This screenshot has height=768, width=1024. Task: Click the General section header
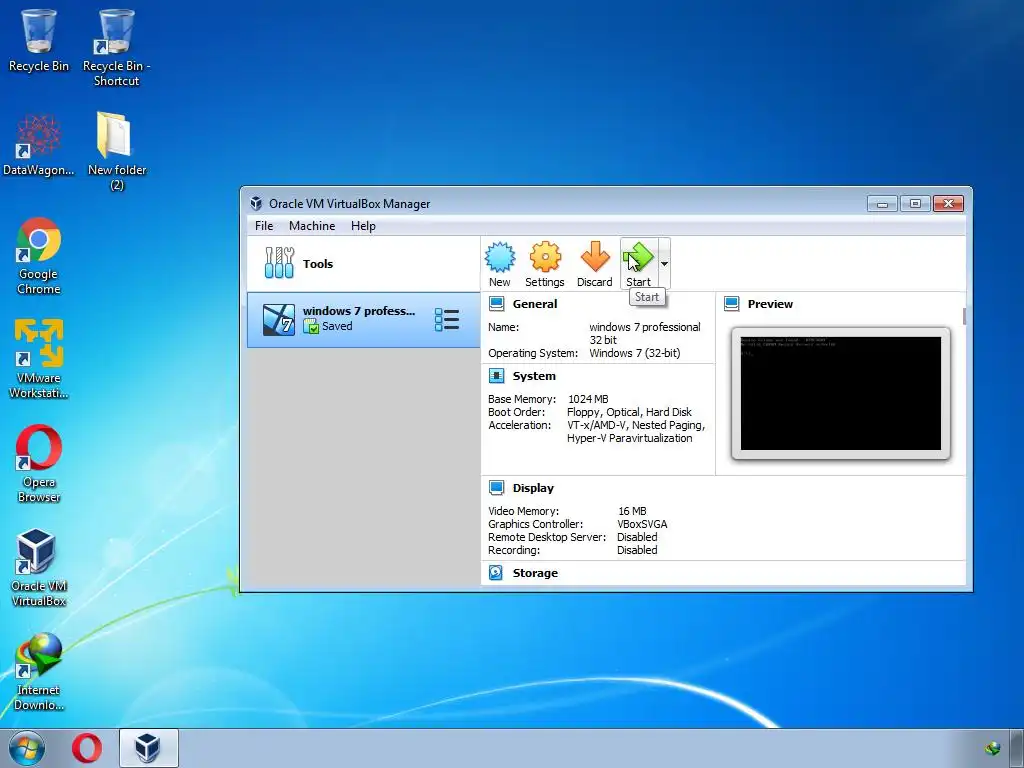click(x=535, y=304)
